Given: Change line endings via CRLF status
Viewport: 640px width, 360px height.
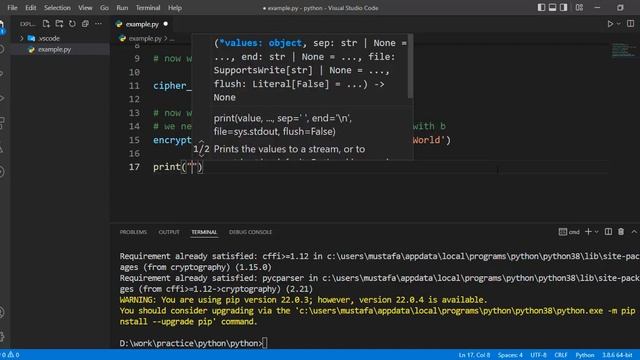Looking at the screenshot, I should click(561, 355).
